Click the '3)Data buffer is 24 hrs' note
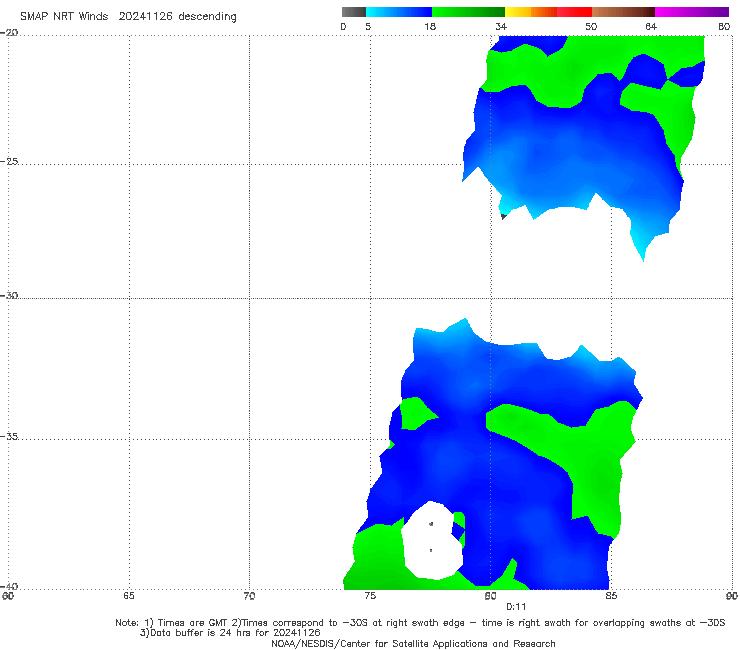 (x=230, y=633)
